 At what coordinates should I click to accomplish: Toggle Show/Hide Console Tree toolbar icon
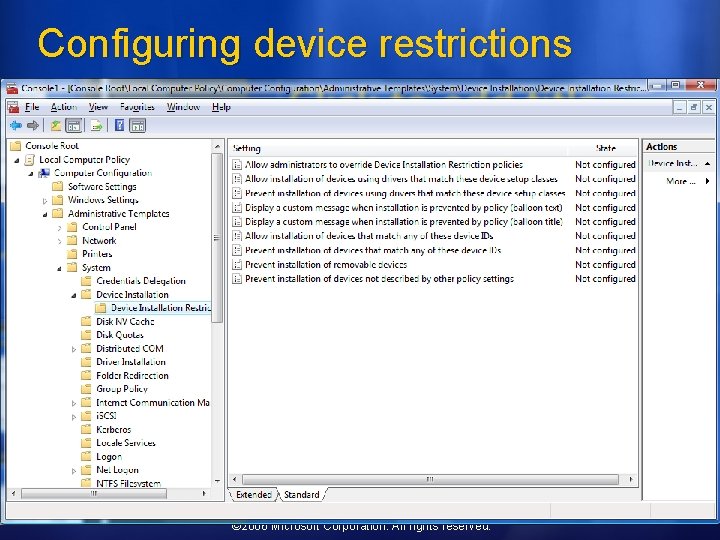point(74,125)
